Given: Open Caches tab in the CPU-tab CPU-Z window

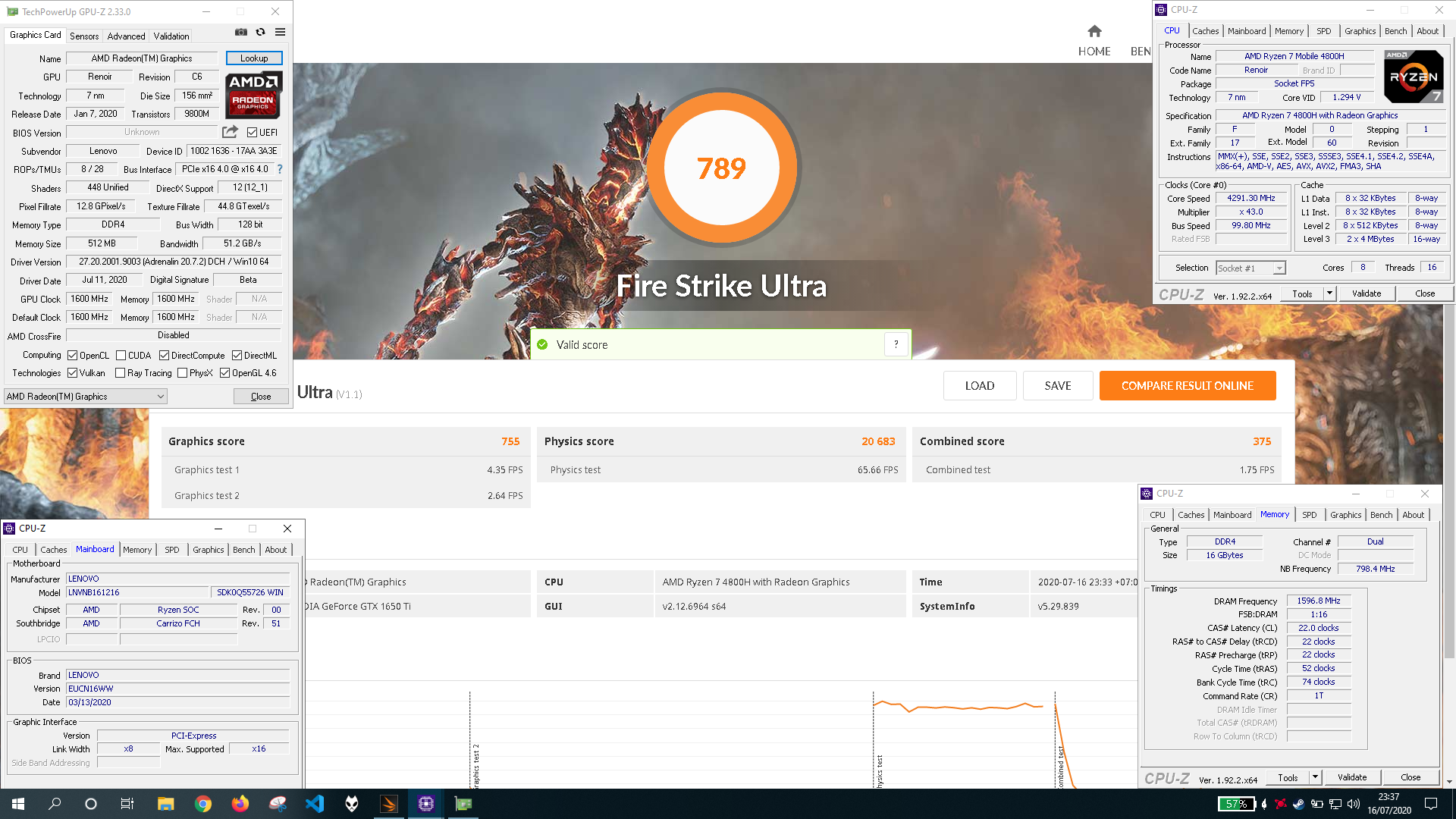Looking at the screenshot, I should click(1205, 31).
